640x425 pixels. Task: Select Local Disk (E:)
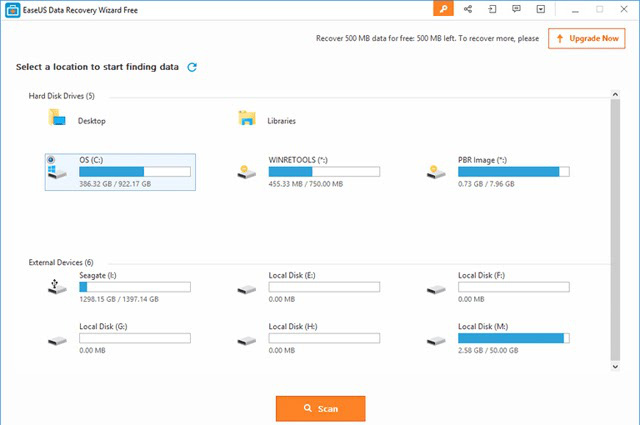point(309,287)
